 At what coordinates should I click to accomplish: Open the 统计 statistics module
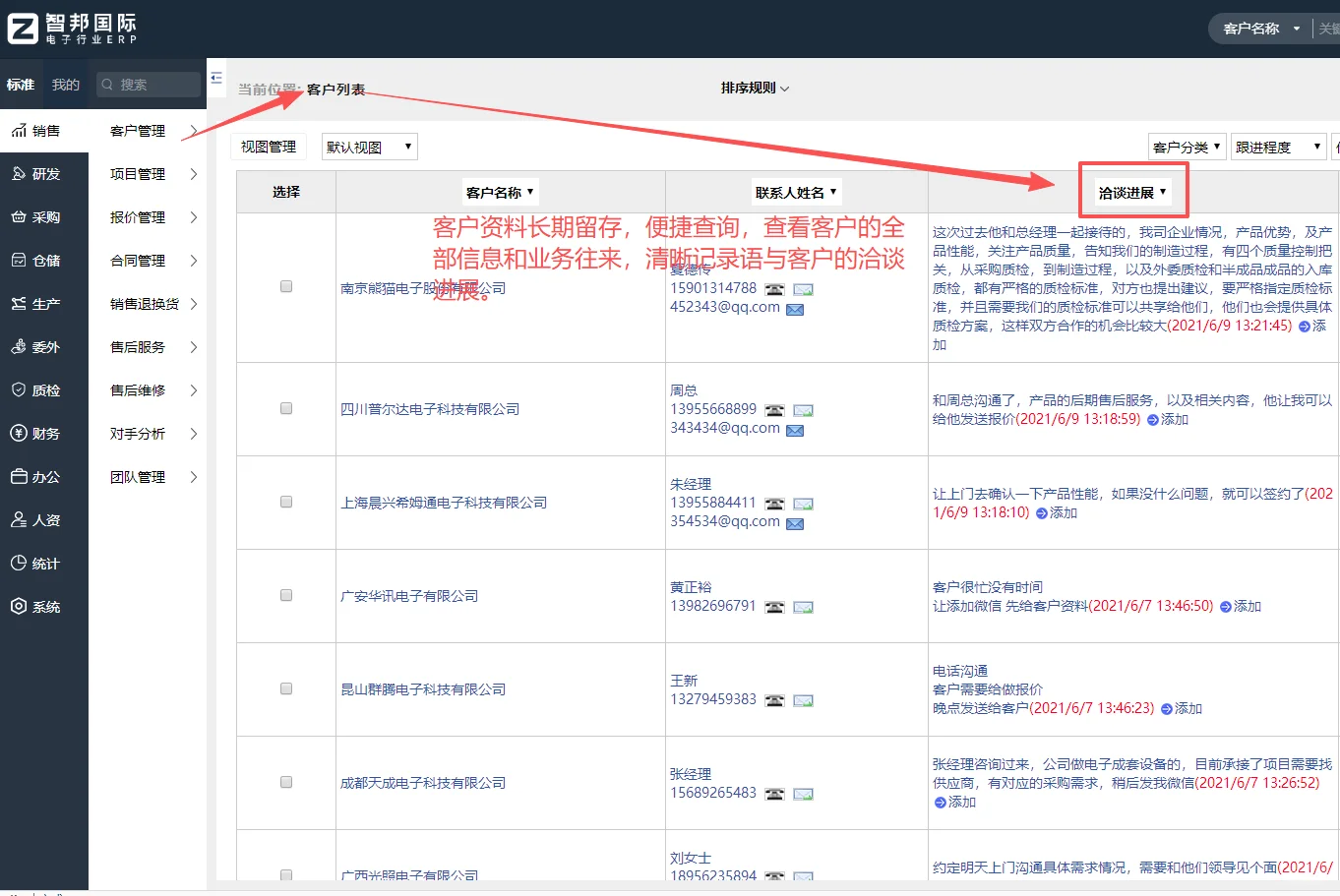44,564
